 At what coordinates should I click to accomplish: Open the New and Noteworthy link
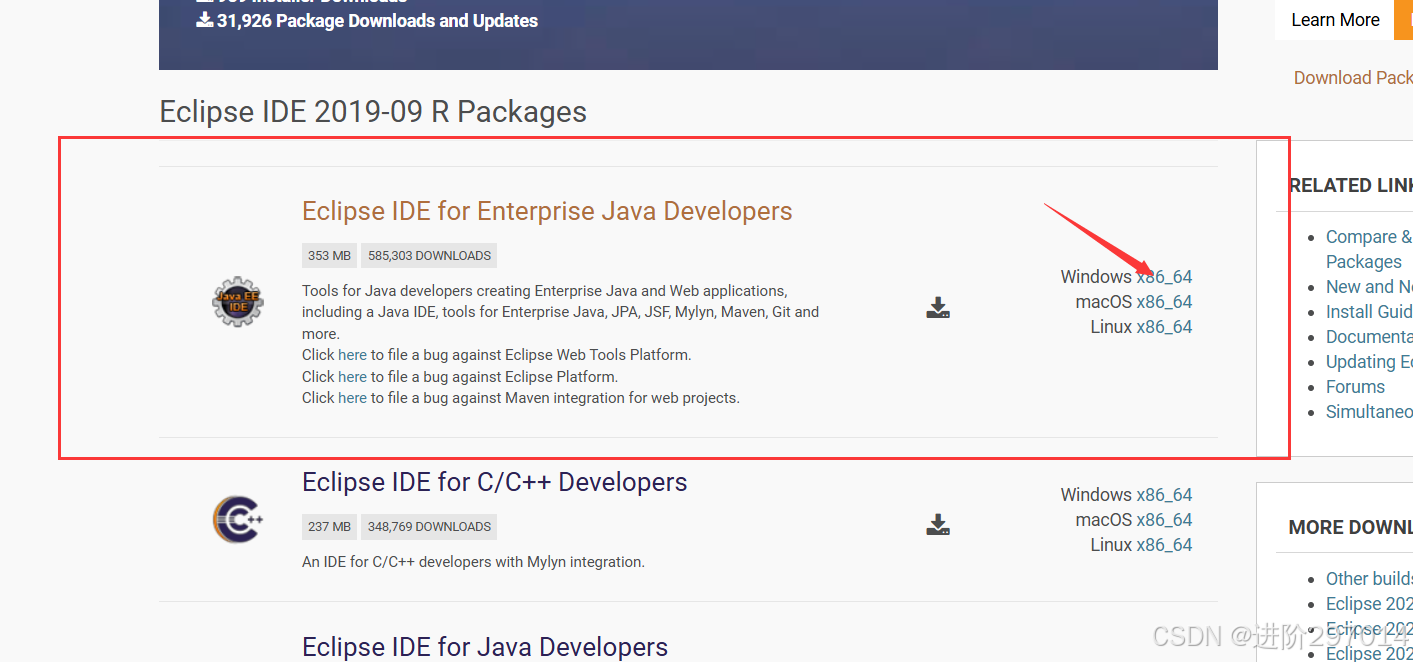1369,287
